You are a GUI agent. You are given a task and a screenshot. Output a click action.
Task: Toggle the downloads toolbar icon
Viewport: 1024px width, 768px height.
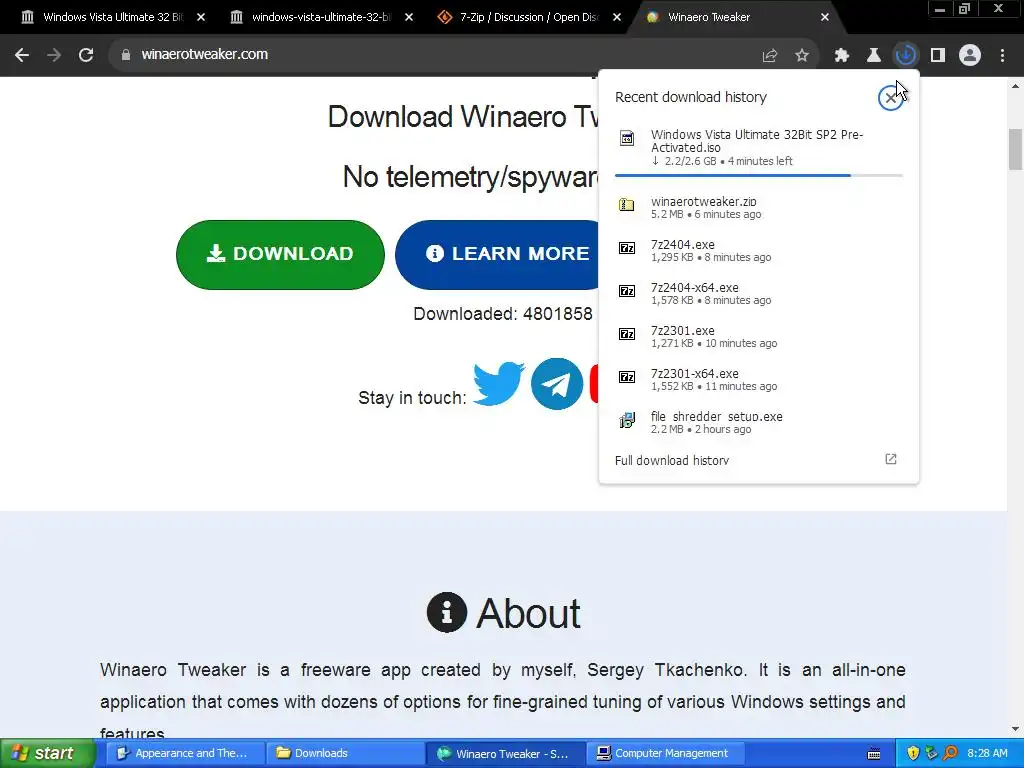906,56
